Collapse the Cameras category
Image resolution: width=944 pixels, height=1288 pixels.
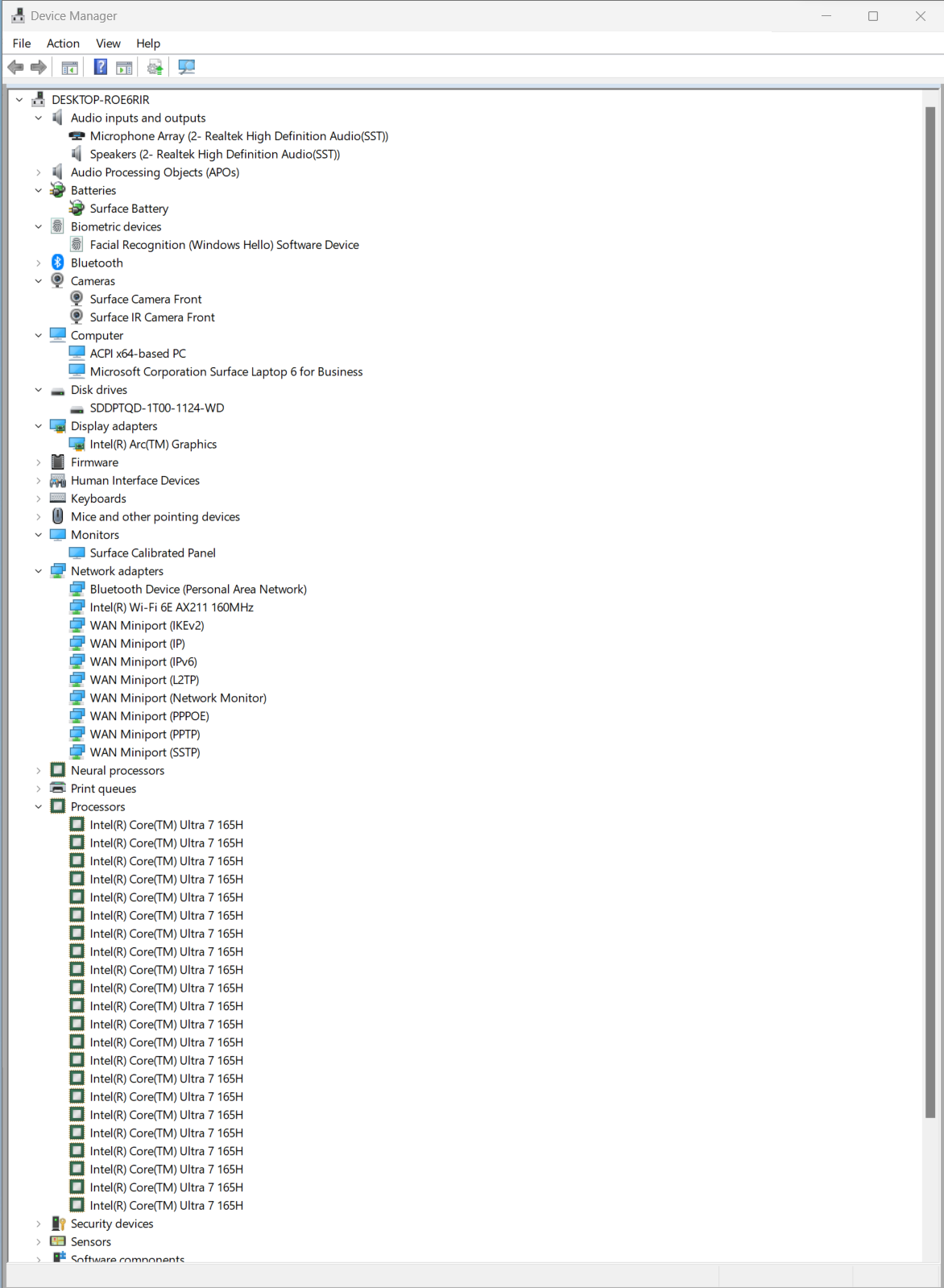[38, 281]
